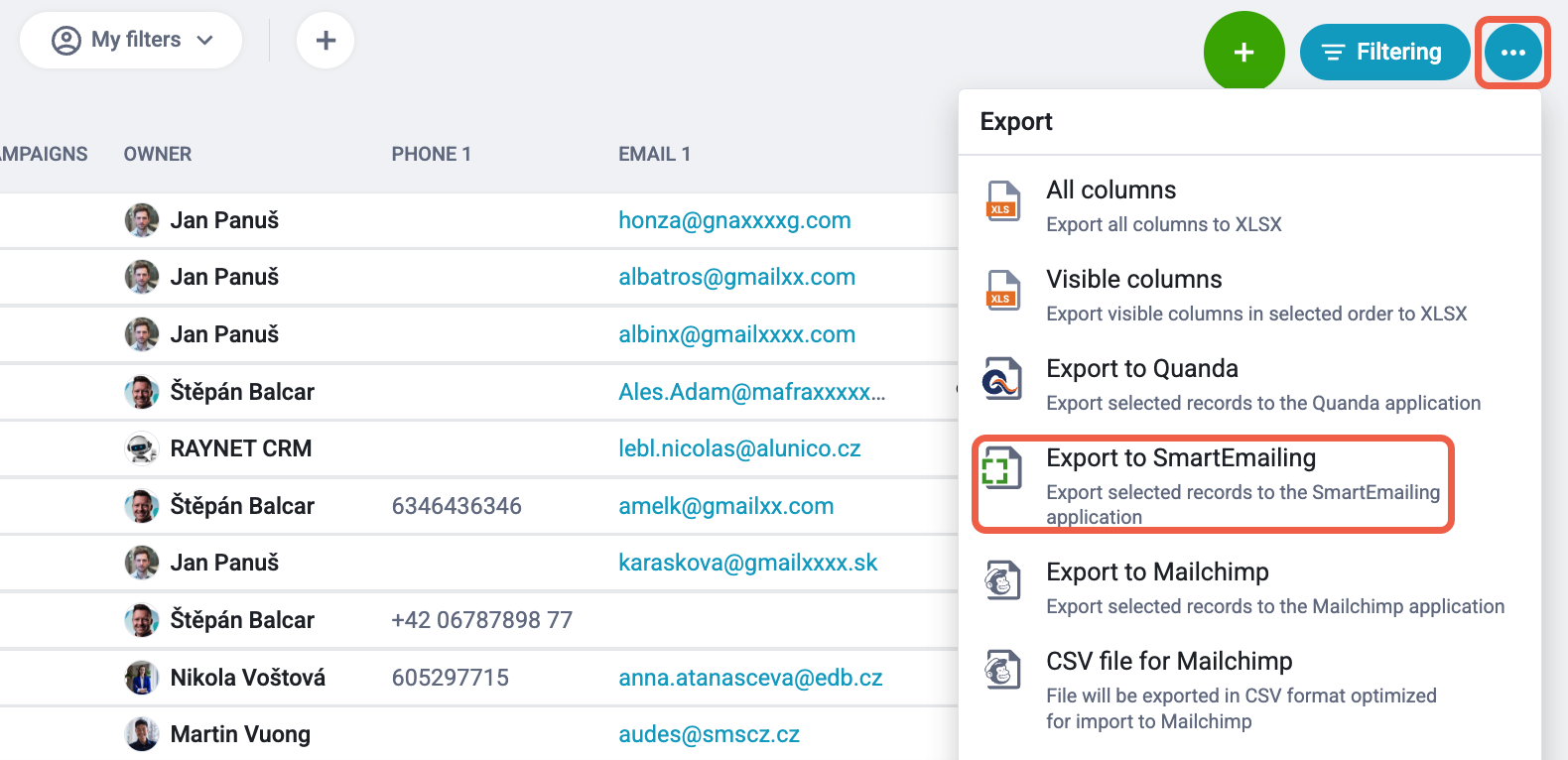Screen dimensions: 1568x760
Task: Click the RAYNET CRM robot avatar
Action: (142, 448)
